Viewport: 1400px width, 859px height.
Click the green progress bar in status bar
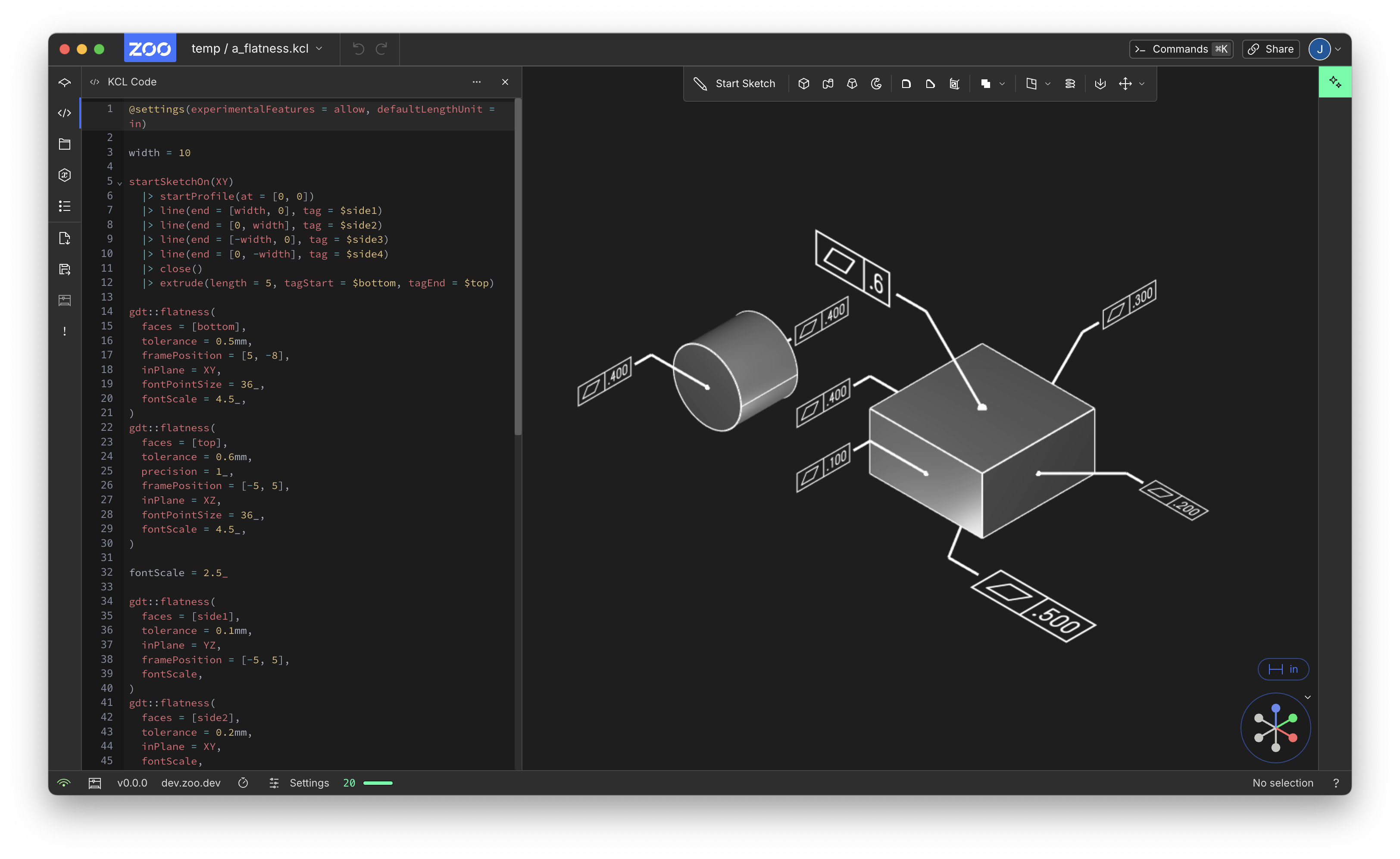[378, 783]
